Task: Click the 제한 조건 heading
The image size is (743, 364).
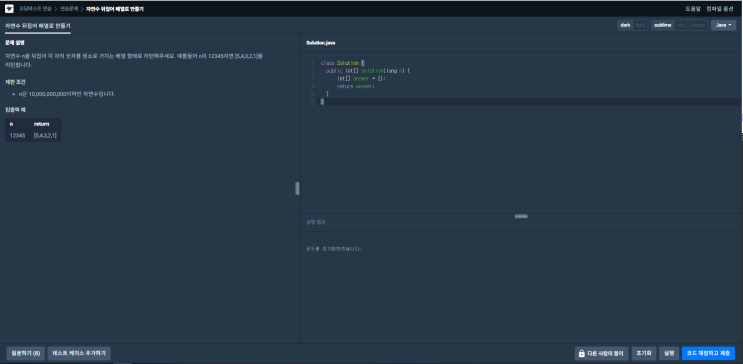Action: [15, 82]
